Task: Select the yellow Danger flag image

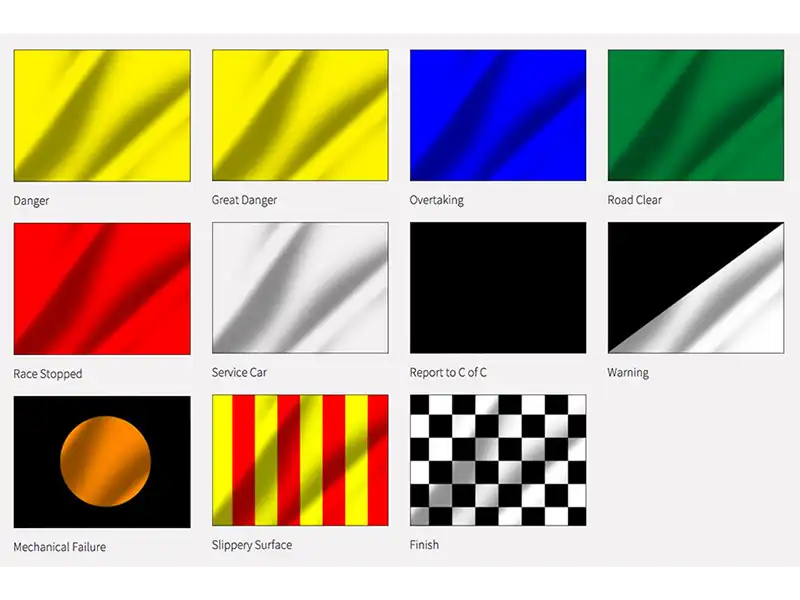Action: pos(100,113)
